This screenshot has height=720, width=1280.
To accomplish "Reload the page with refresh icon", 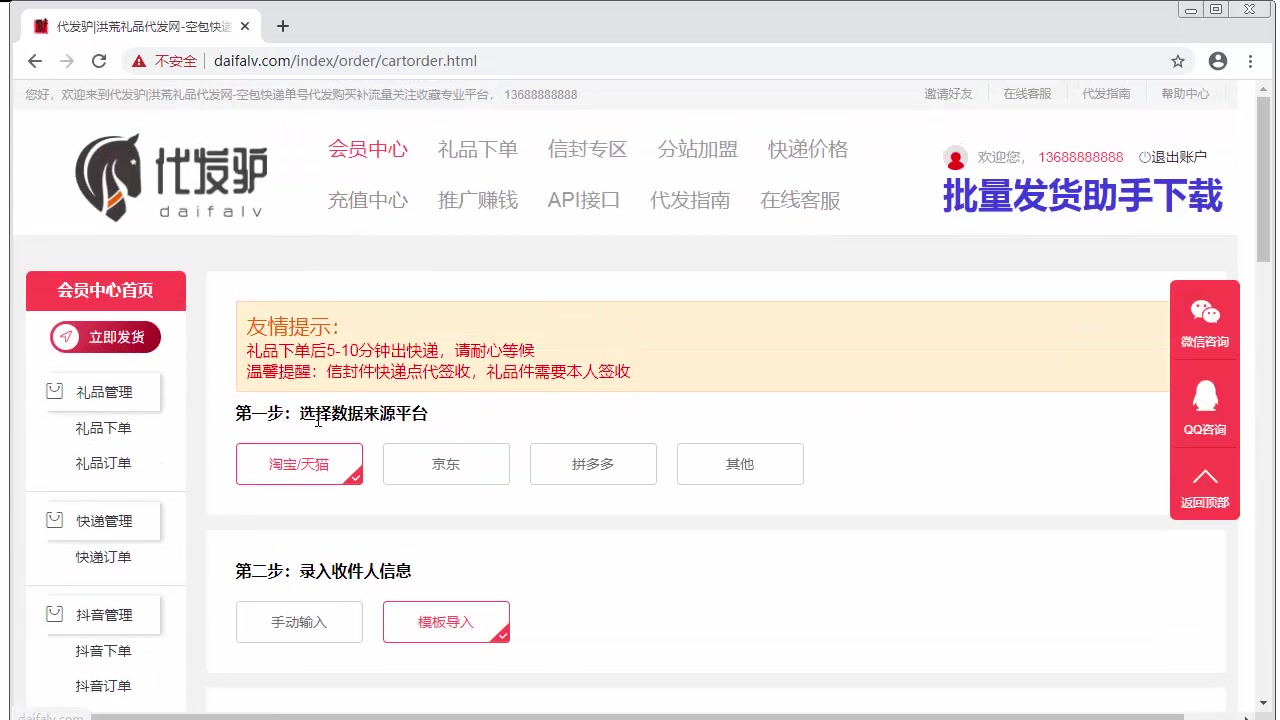I will (99, 61).
